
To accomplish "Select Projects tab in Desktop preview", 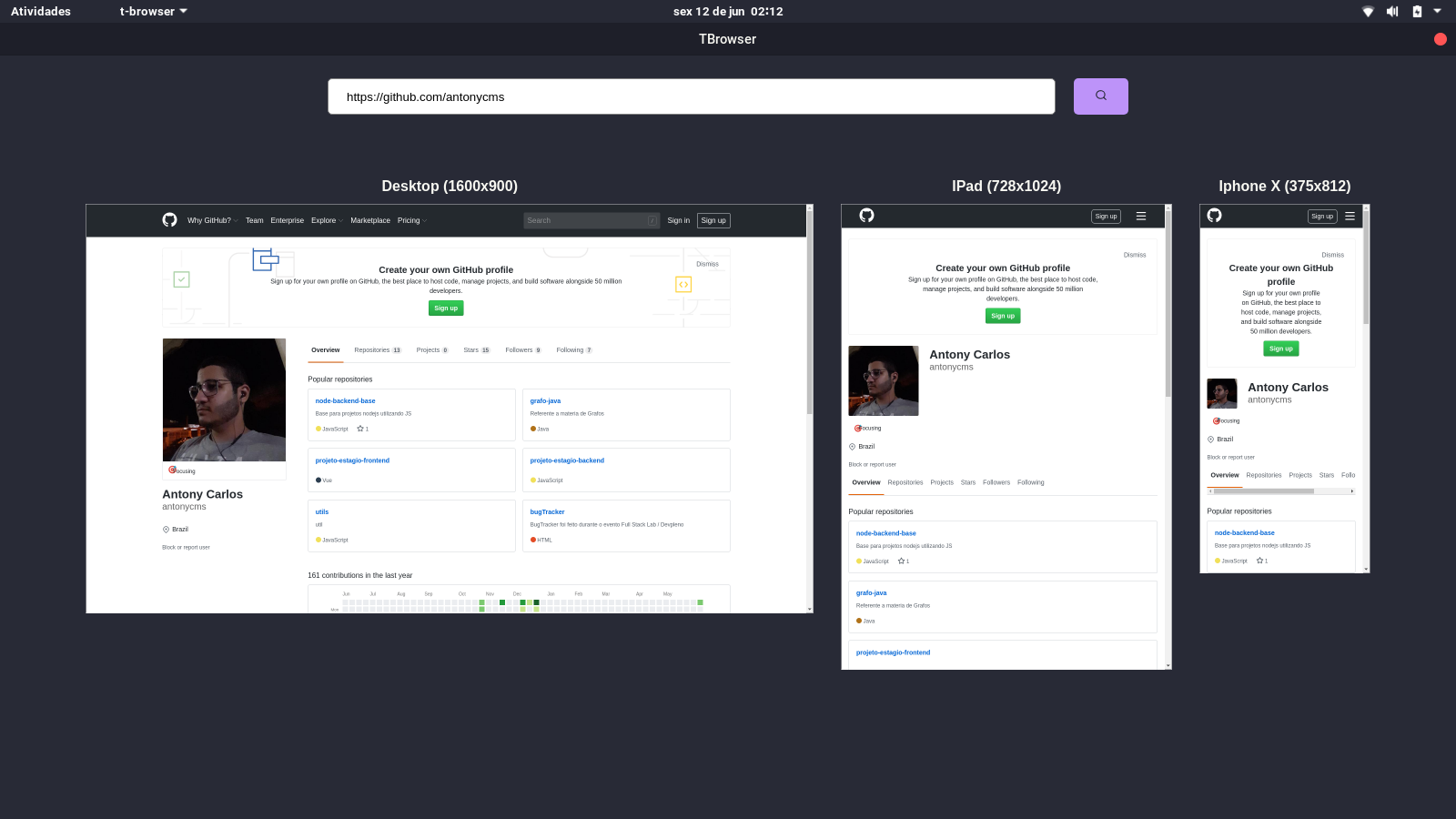I will point(432,350).
